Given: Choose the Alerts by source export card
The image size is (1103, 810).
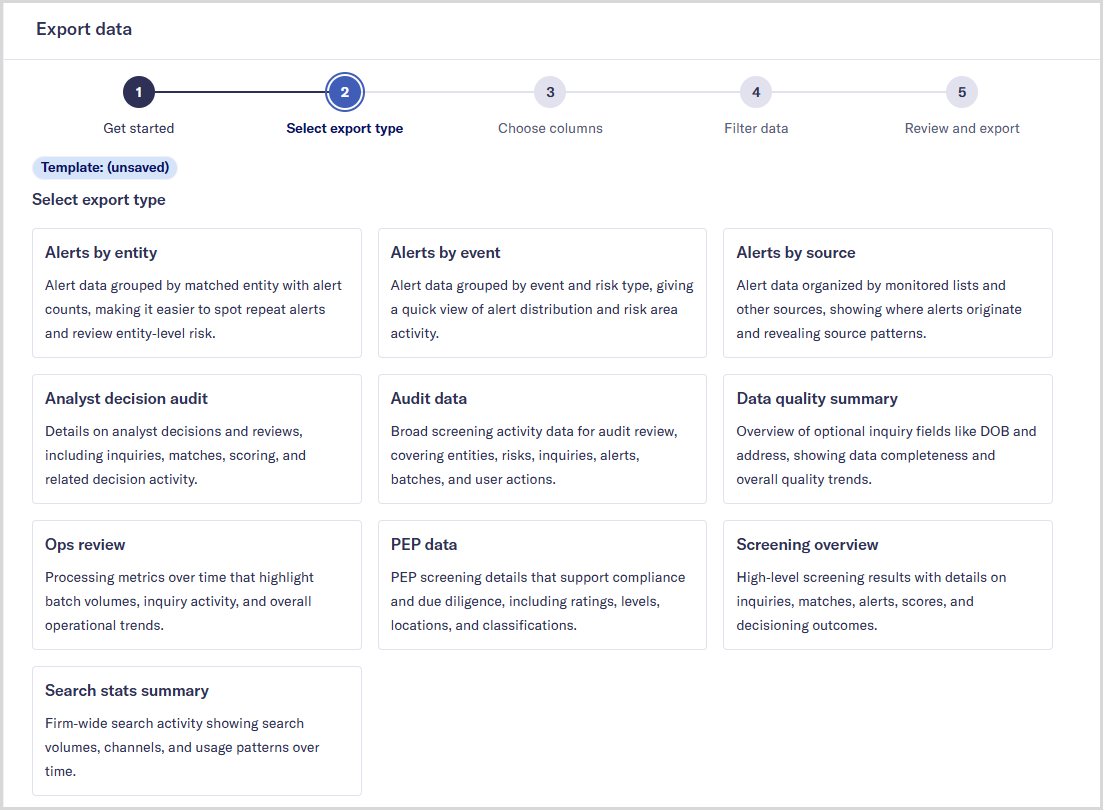Looking at the screenshot, I should pos(888,293).
